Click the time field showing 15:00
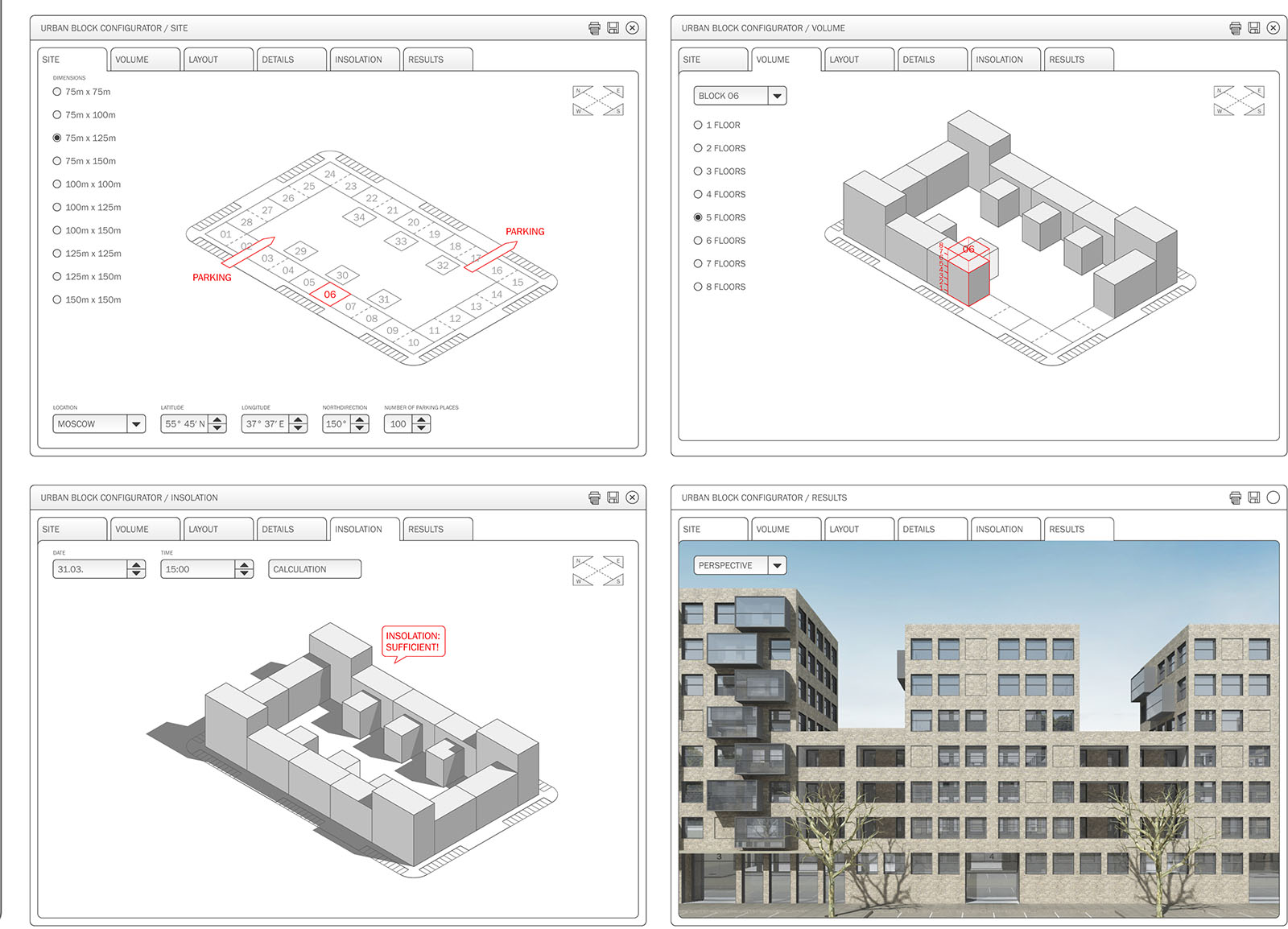This screenshot has width=1288, height=929. pos(198,569)
